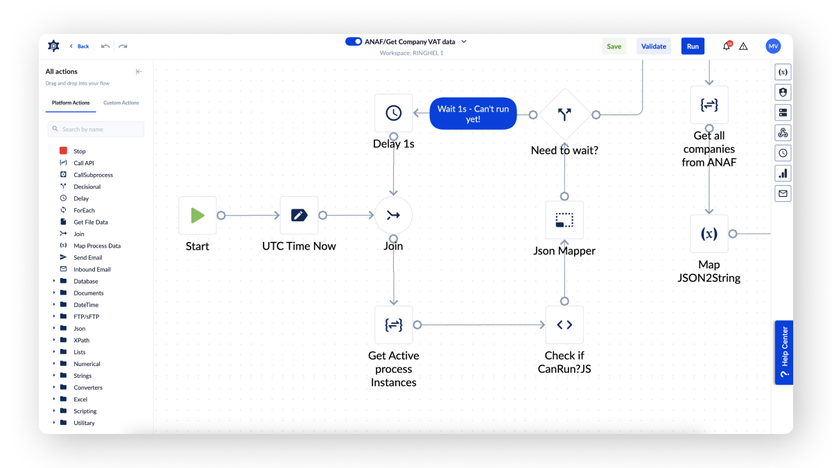The image size is (832, 468).
Task: Click the undo arrow in top bar
Action: 105,46
